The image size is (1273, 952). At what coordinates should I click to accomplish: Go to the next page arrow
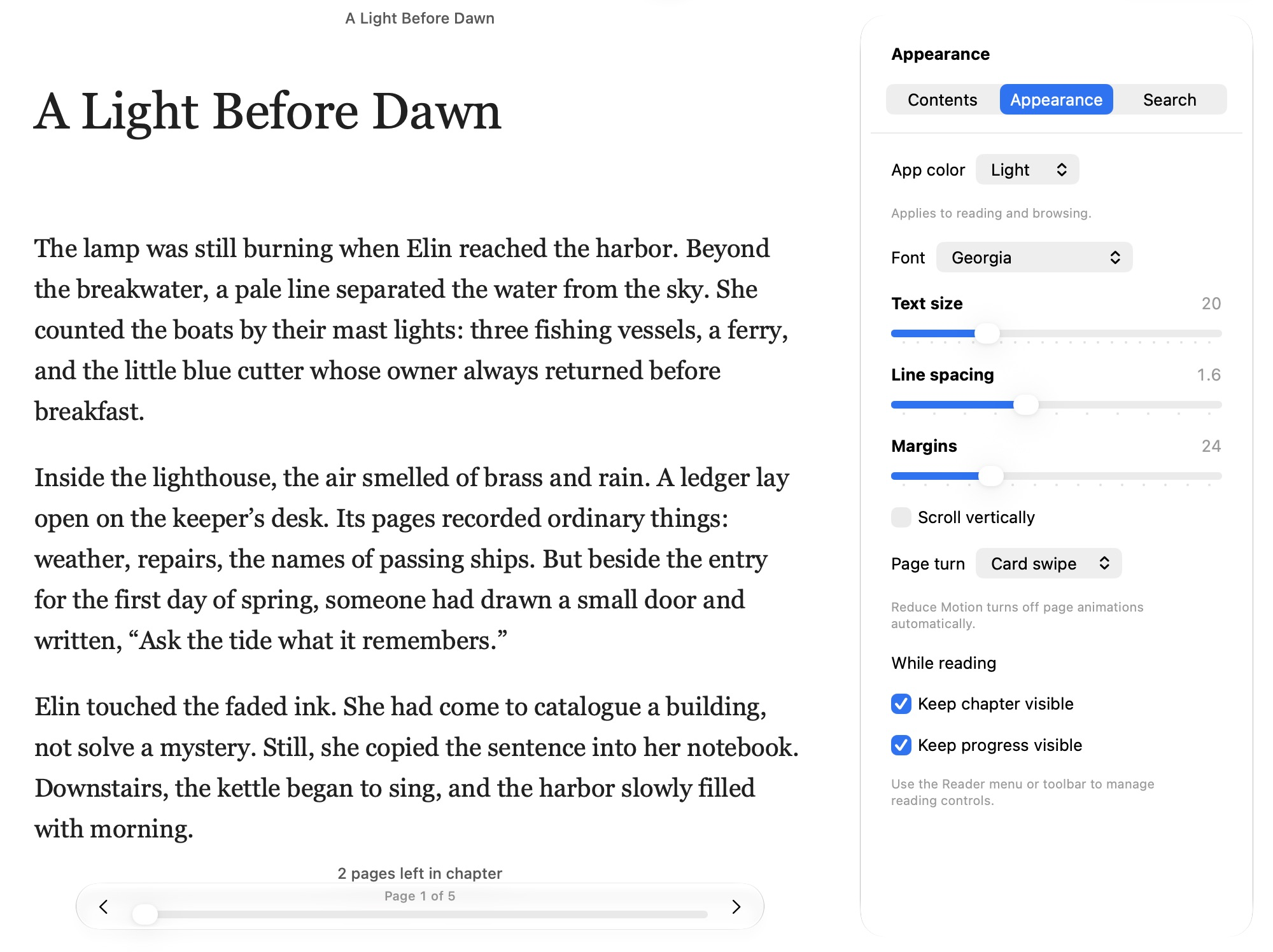[x=736, y=907]
